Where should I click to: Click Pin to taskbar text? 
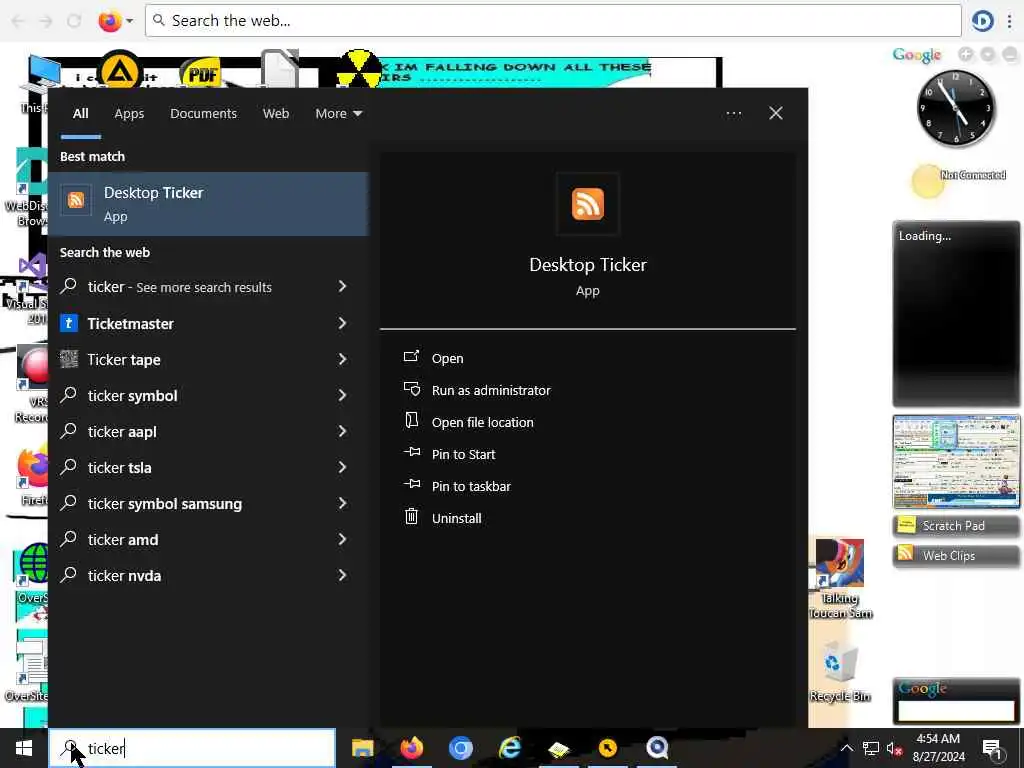[471, 486]
